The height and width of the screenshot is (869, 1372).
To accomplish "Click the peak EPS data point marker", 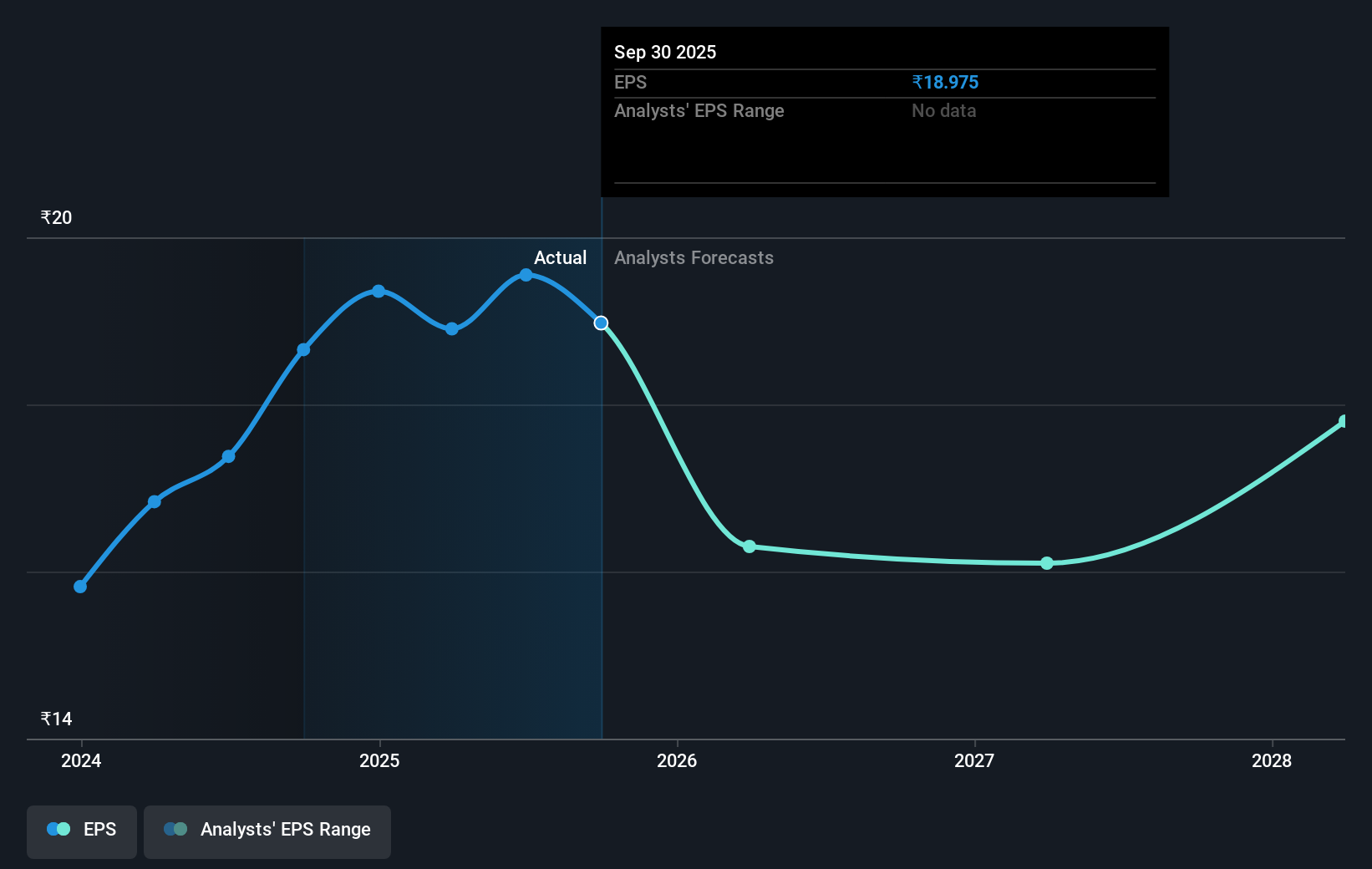I will click(x=525, y=275).
